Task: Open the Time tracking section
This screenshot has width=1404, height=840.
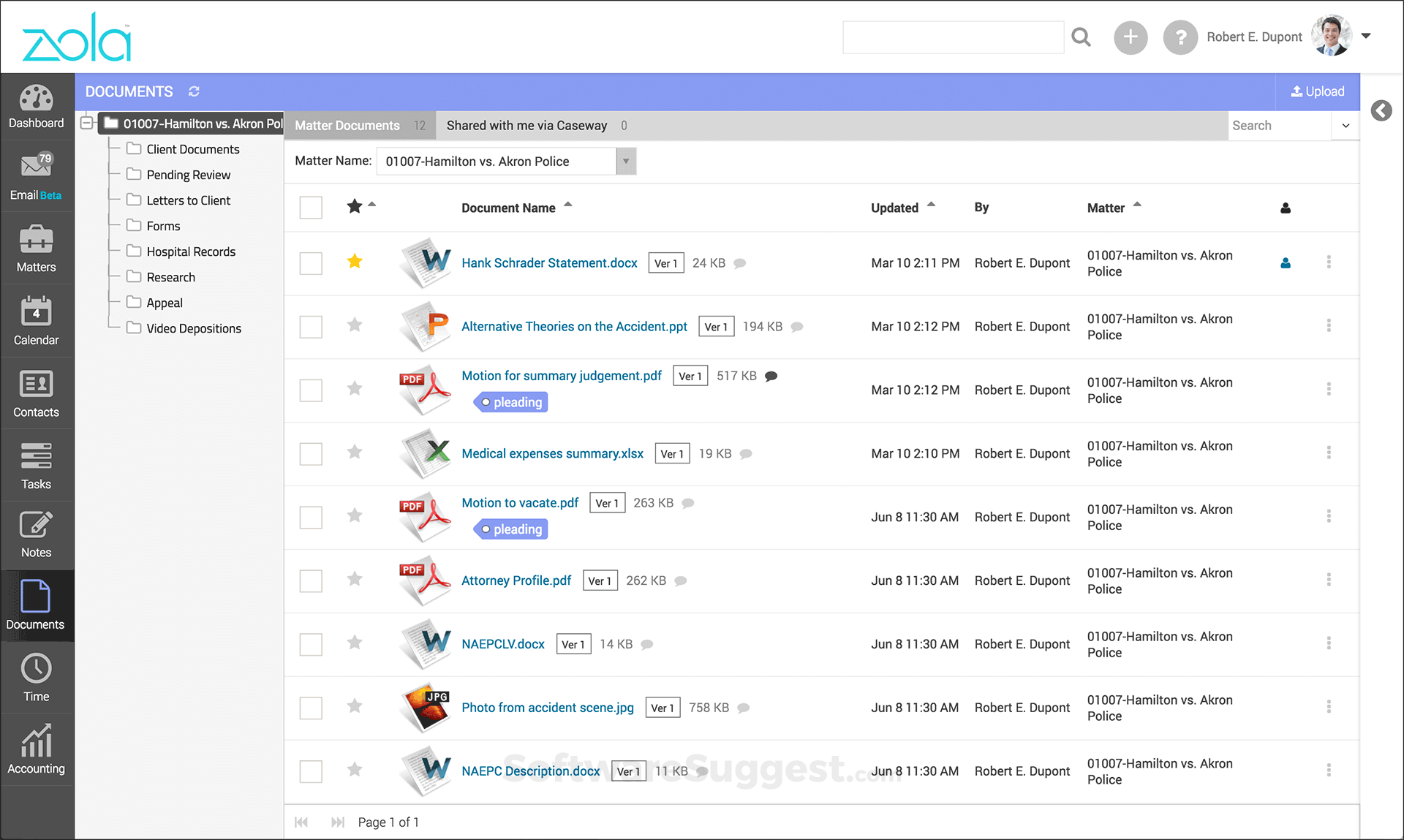Action: pos(36,677)
